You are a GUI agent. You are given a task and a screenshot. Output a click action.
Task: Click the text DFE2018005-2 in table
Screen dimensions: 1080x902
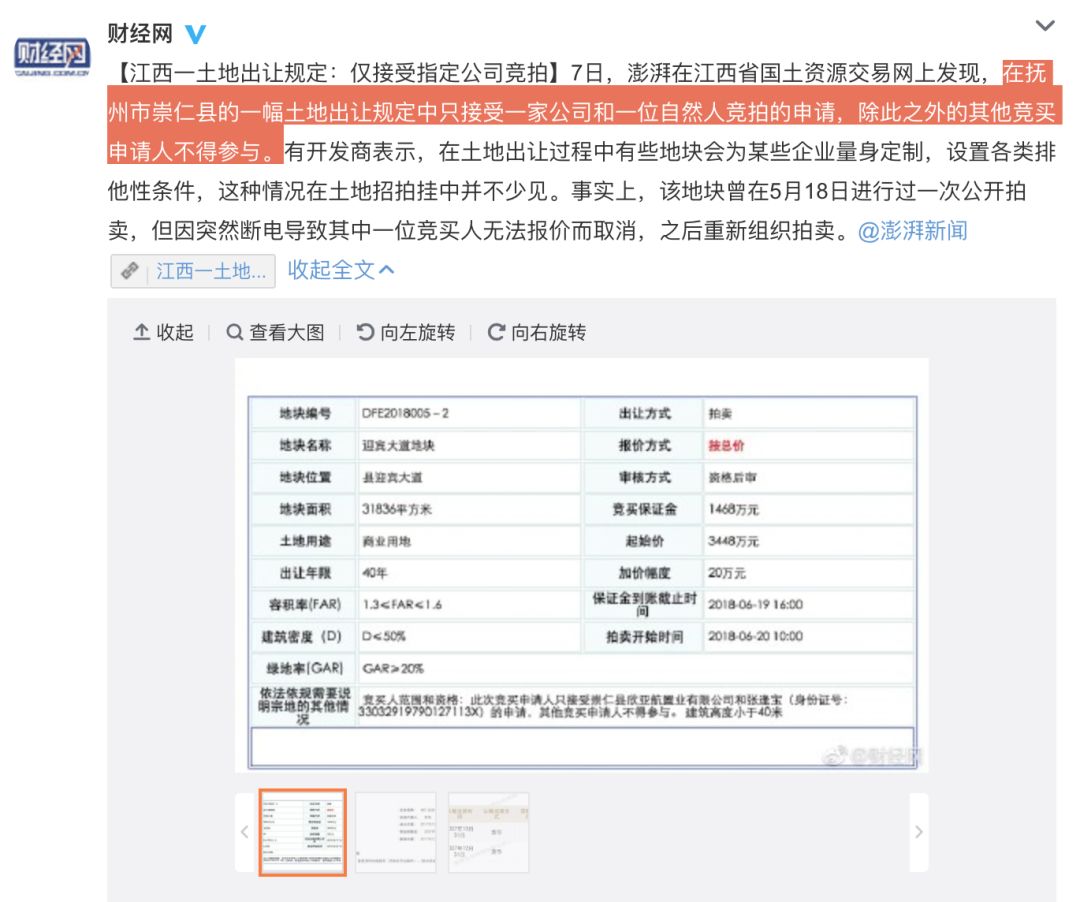[405, 413]
